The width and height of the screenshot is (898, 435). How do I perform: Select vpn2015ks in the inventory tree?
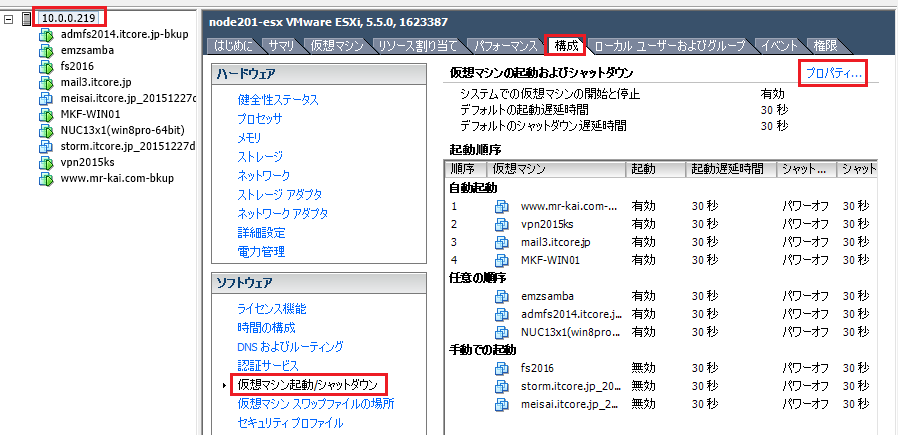pos(88,163)
